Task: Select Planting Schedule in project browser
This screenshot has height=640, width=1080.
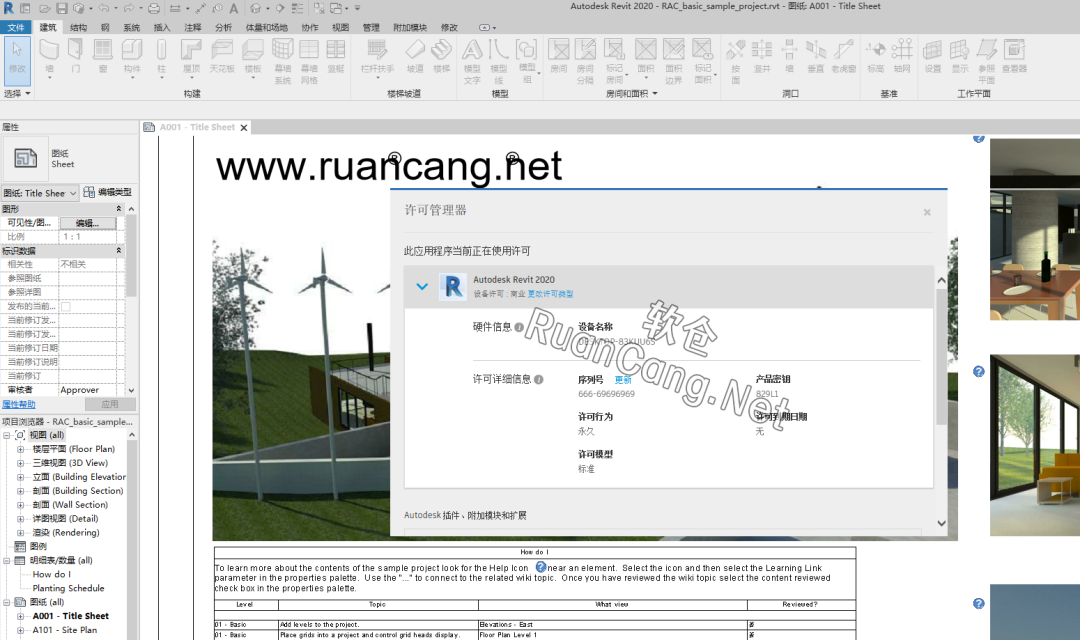Action: click(x=68, y=588)
